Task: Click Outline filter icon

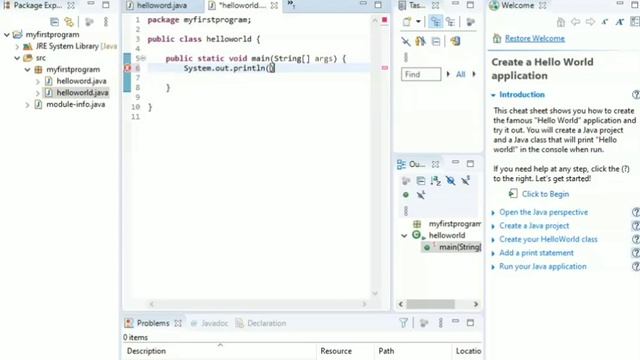Action: pyautogui.click(x=406, y=181)
